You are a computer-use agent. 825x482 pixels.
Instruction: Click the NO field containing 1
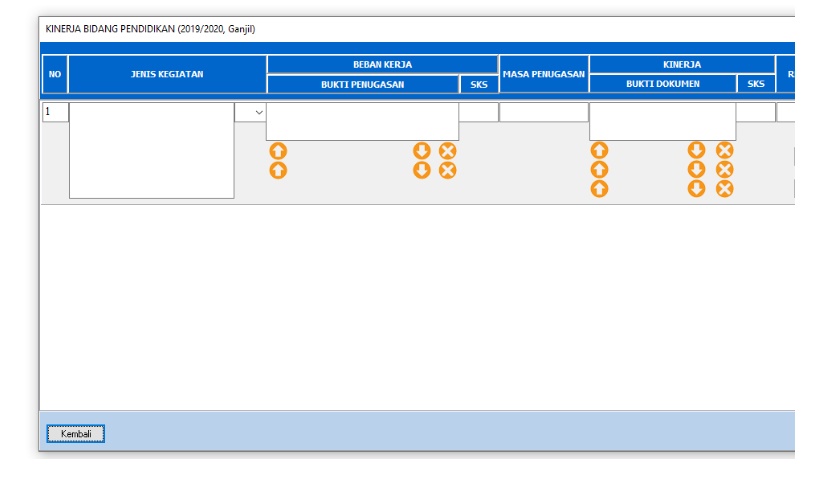pos(55,112)
